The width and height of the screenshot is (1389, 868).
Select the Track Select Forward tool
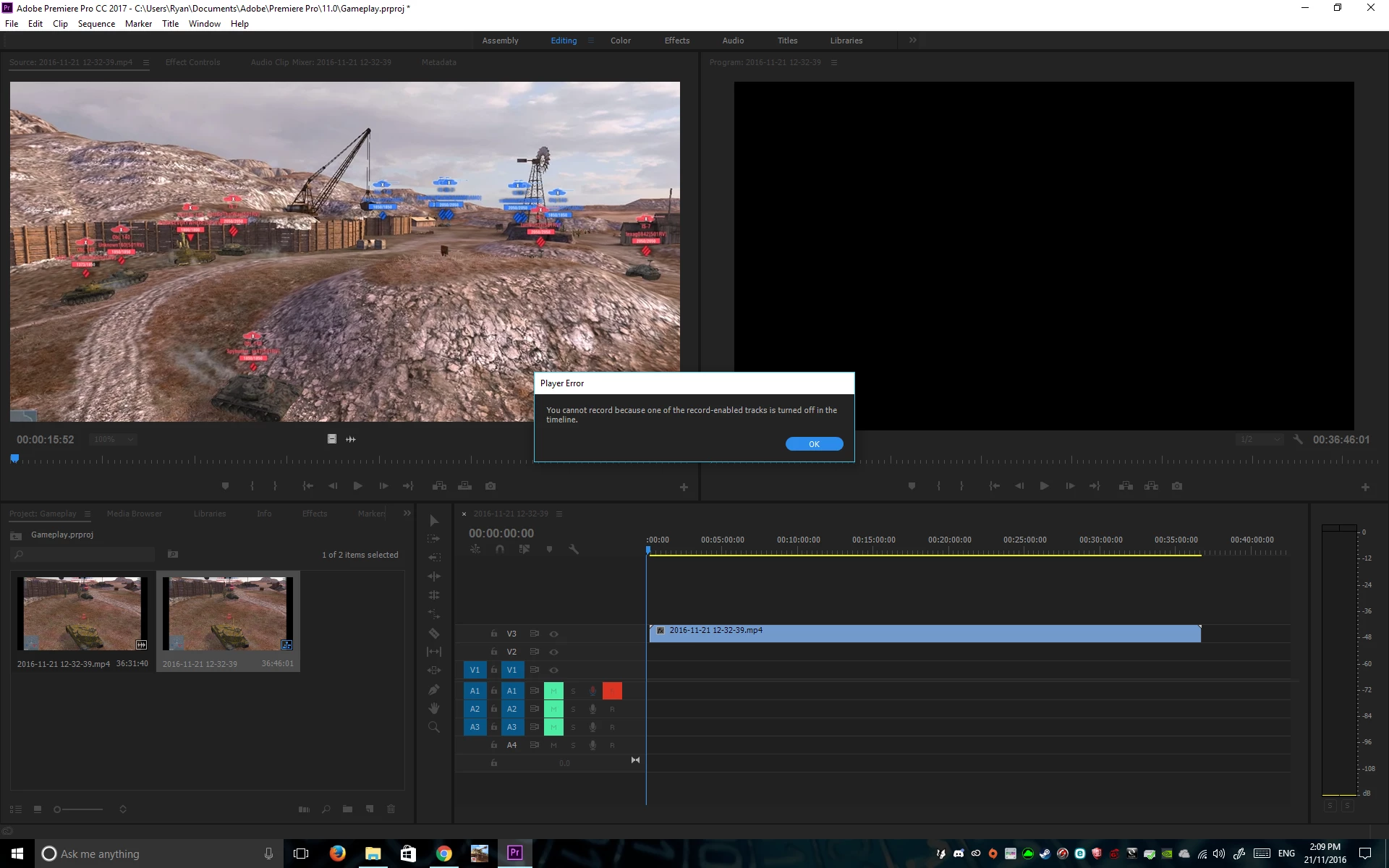point(434,539)
